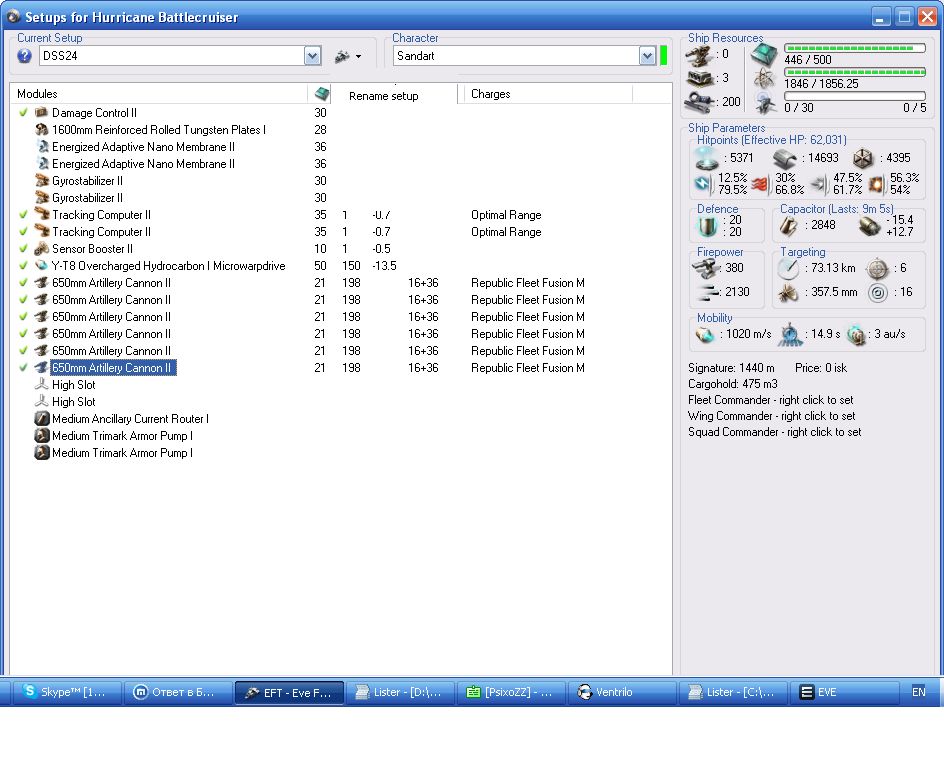Click the armor hitpoints icon showing 14693

784,158
